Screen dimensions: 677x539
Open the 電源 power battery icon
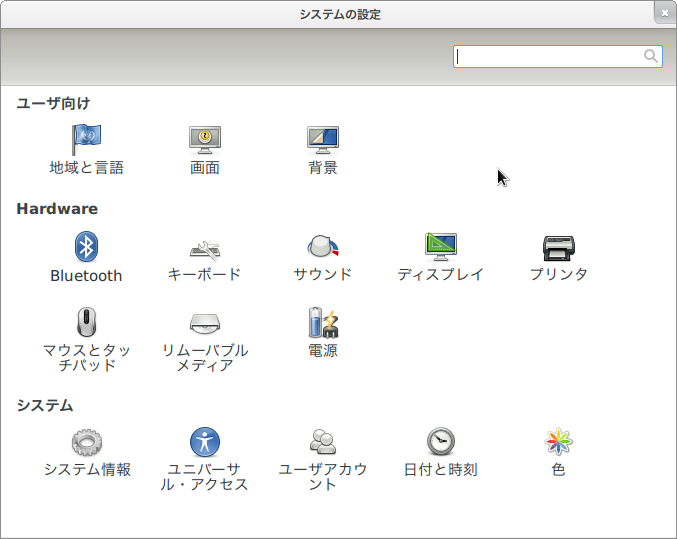pyautogui.click(x=323, y=322)
